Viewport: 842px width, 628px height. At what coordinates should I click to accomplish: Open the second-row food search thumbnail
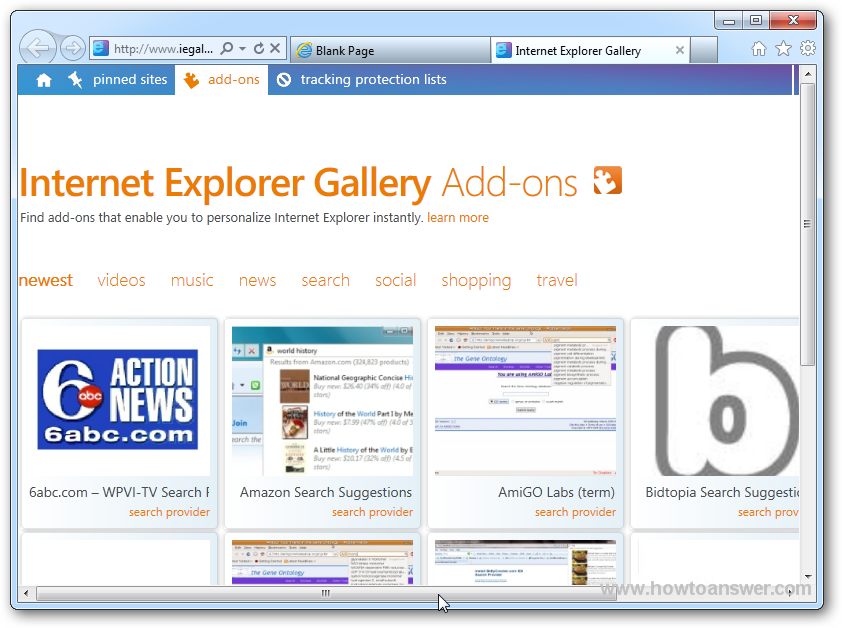(x=525, y=562)
